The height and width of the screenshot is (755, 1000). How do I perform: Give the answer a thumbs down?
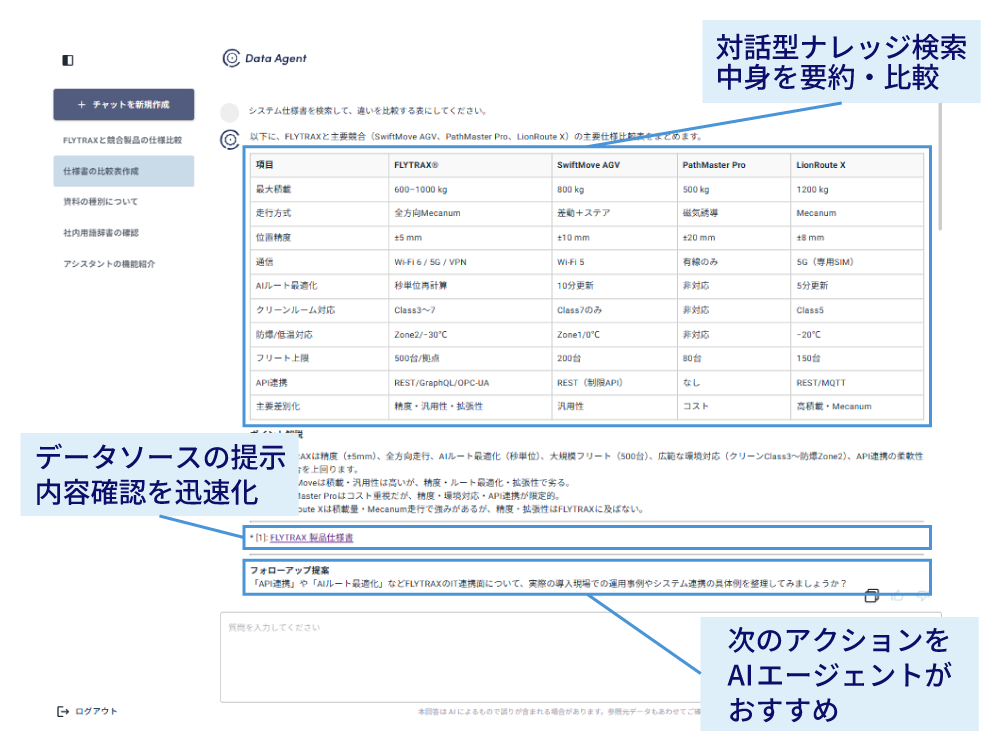pyautogui.click(x=921, y=596)
